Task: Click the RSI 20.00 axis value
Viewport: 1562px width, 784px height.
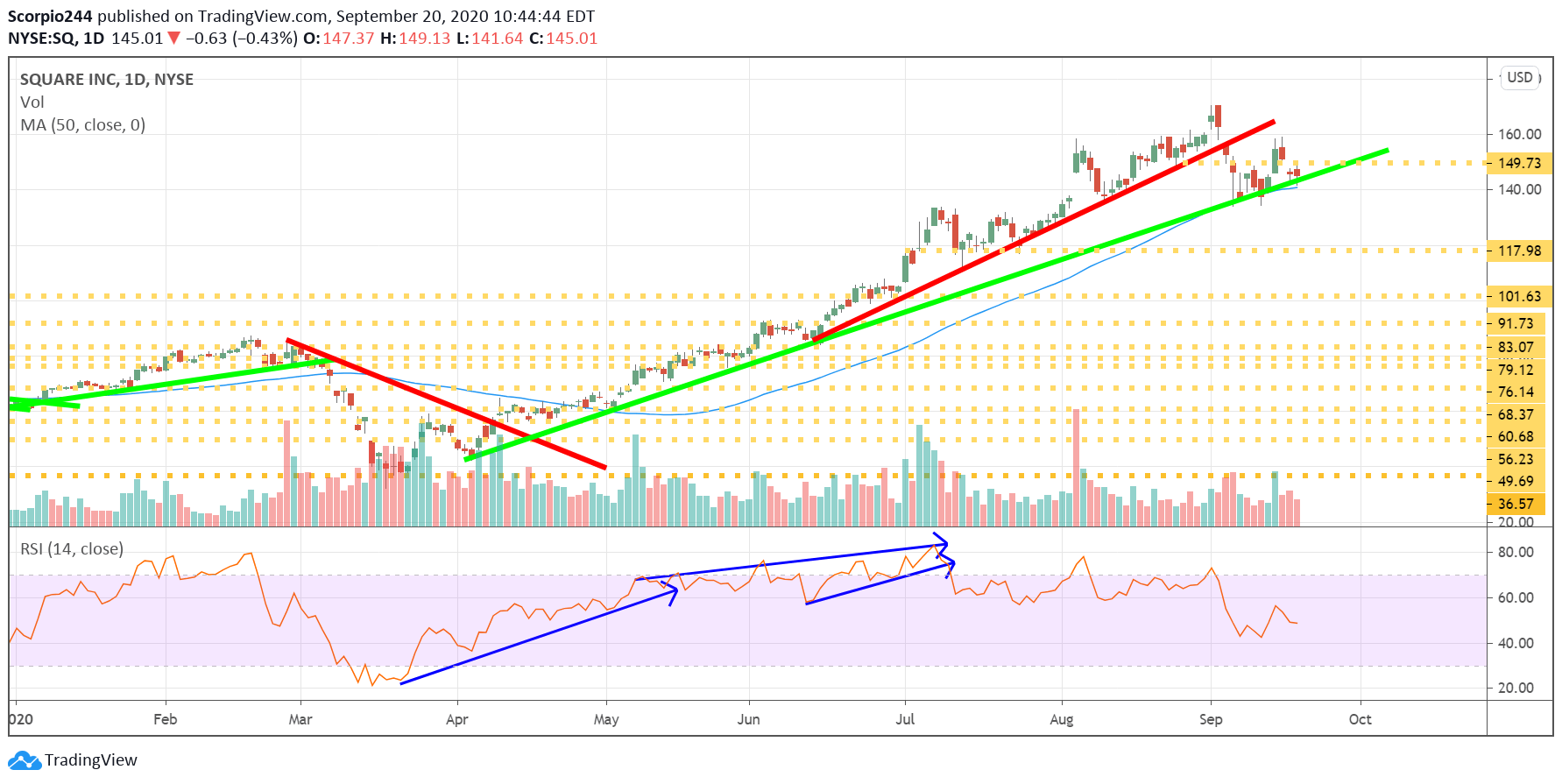Action: [x=1516, y=689]
